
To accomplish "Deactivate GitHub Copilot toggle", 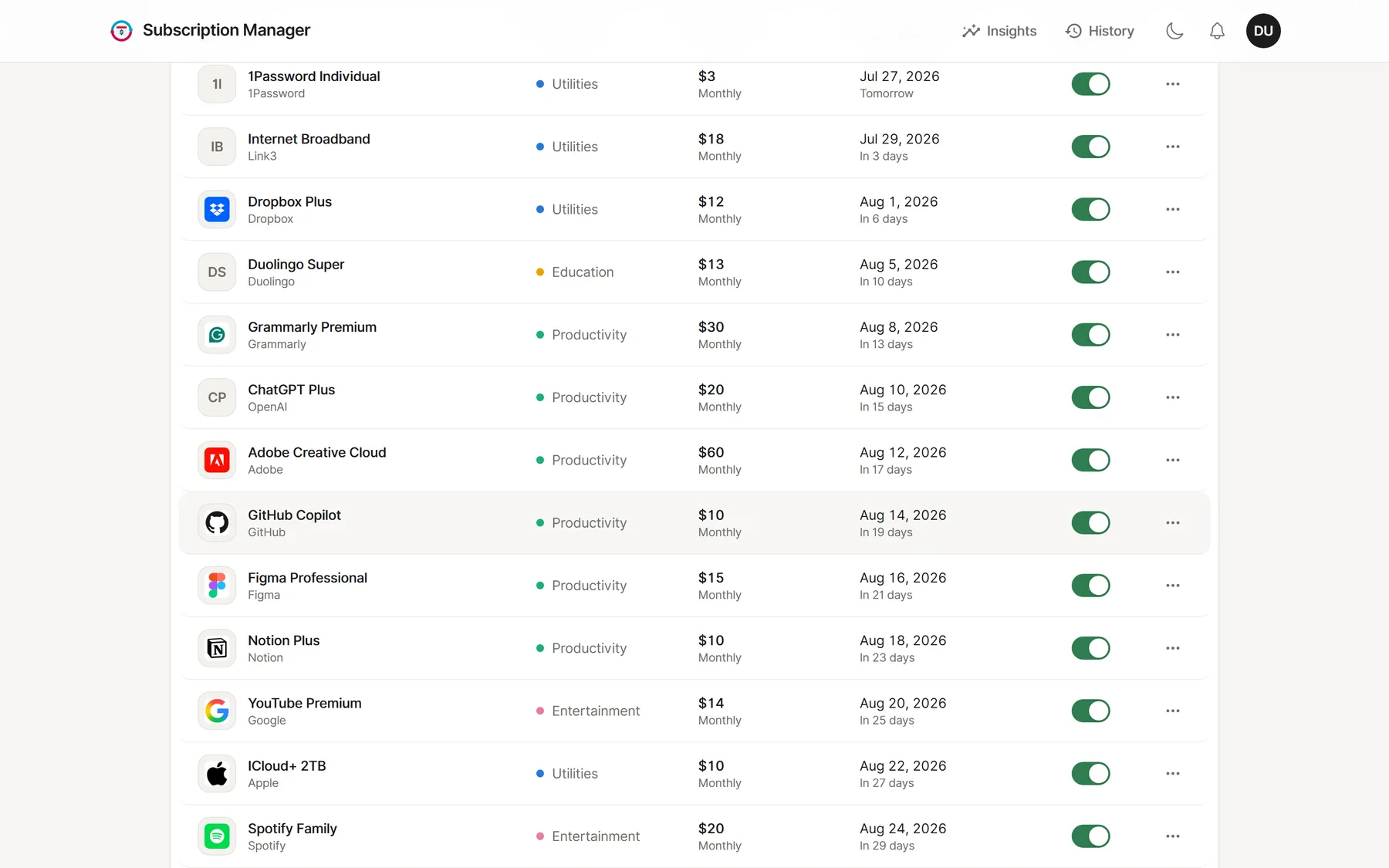I will (x=1090, y=522).
